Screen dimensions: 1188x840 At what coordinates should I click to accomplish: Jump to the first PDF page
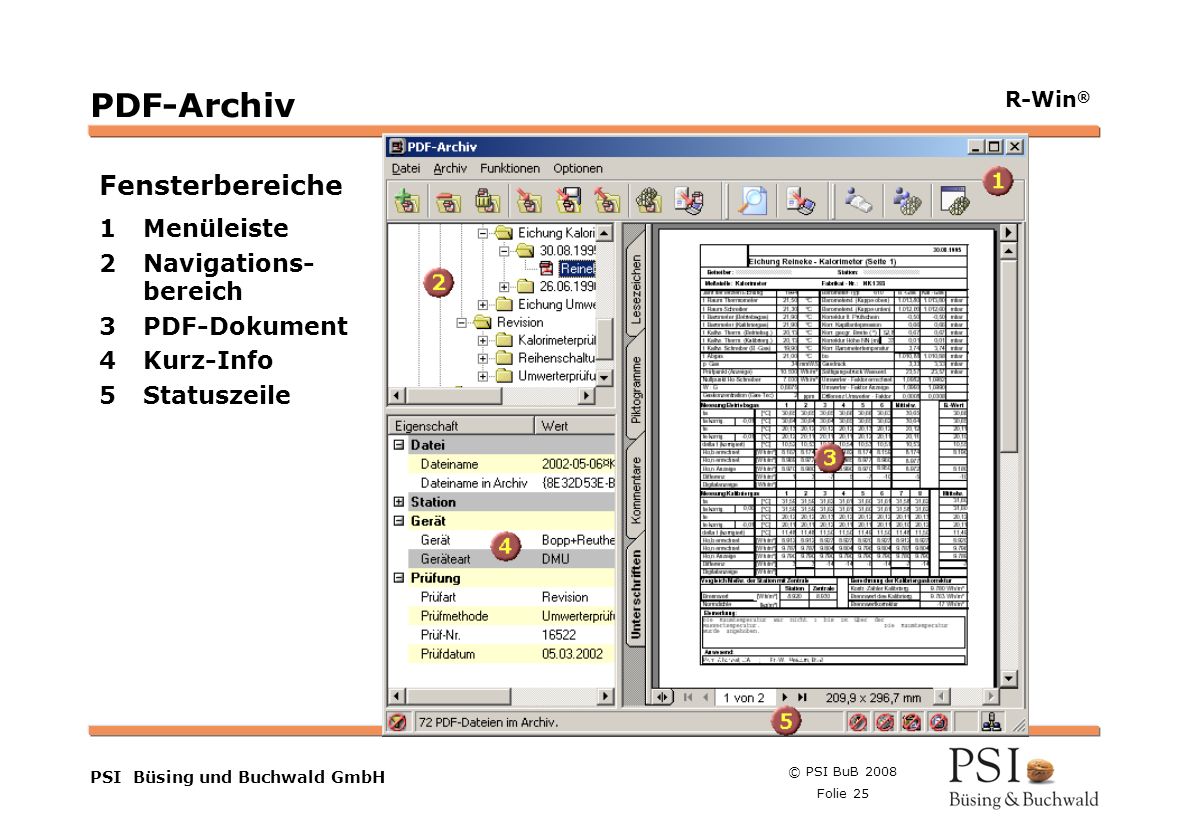tap(688, 698)
